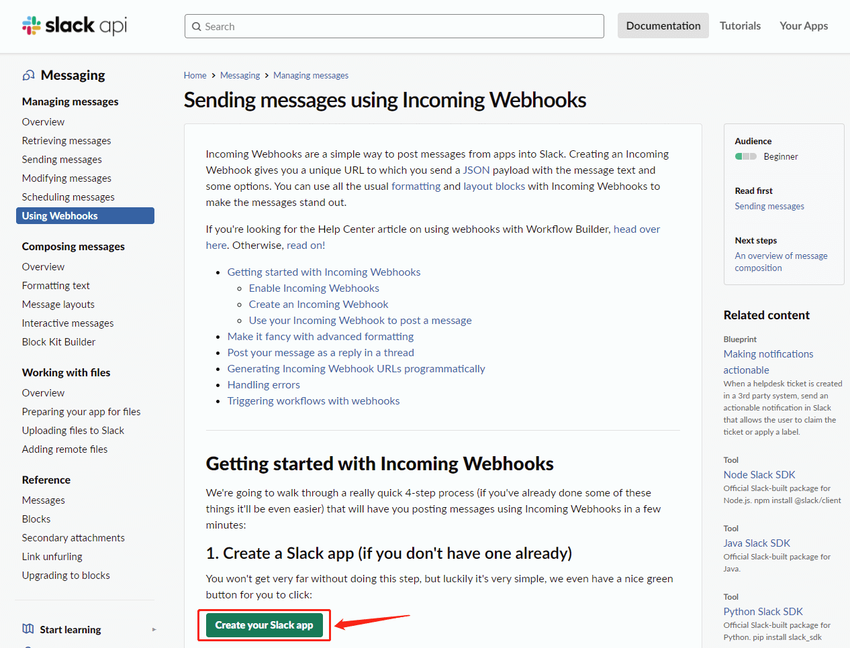Screen dimensions: 850x648
Task: Open Scheduling messages sidebar item
Action: 68,197
